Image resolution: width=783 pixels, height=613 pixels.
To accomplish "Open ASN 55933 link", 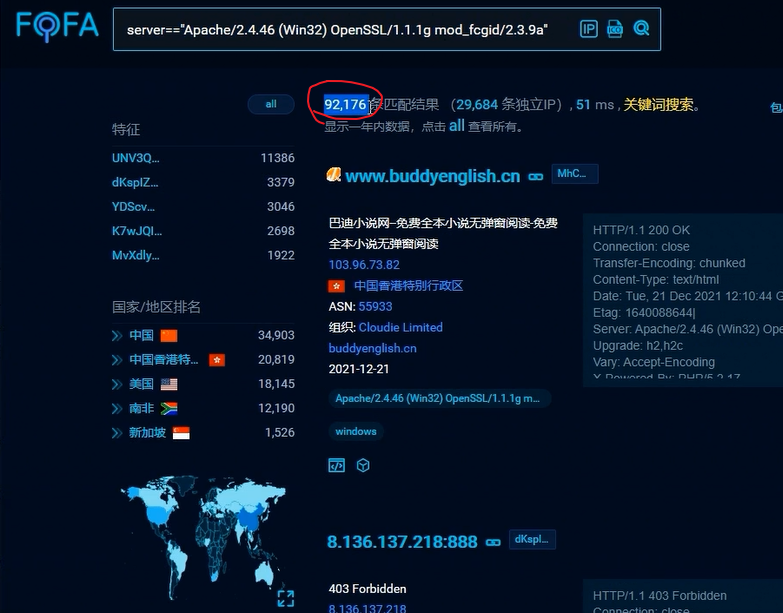I will 375,306.
